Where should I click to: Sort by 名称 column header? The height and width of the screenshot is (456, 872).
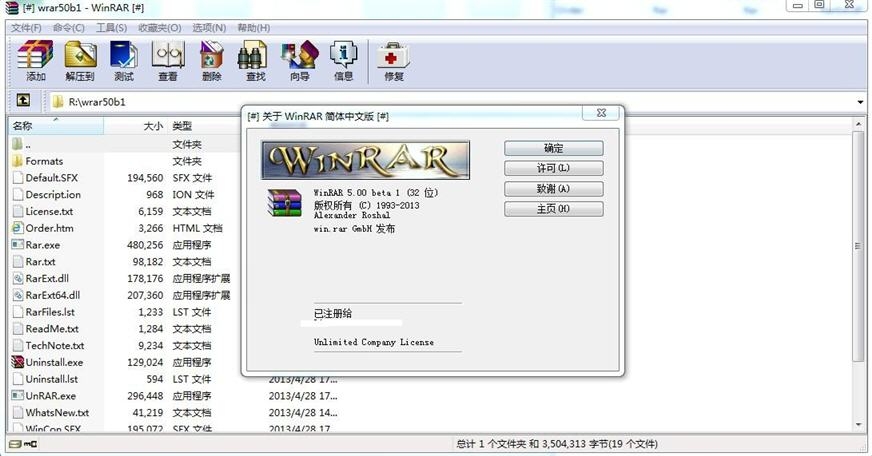tap(56, 126)
